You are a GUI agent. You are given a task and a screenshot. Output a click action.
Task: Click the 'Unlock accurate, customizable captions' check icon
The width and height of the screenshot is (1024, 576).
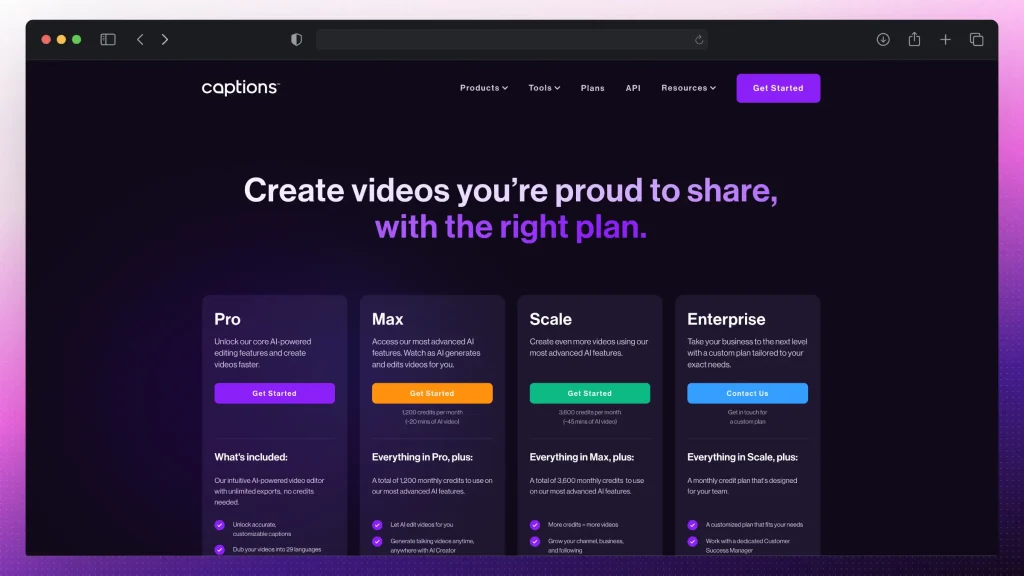click(x=219, y=525)
